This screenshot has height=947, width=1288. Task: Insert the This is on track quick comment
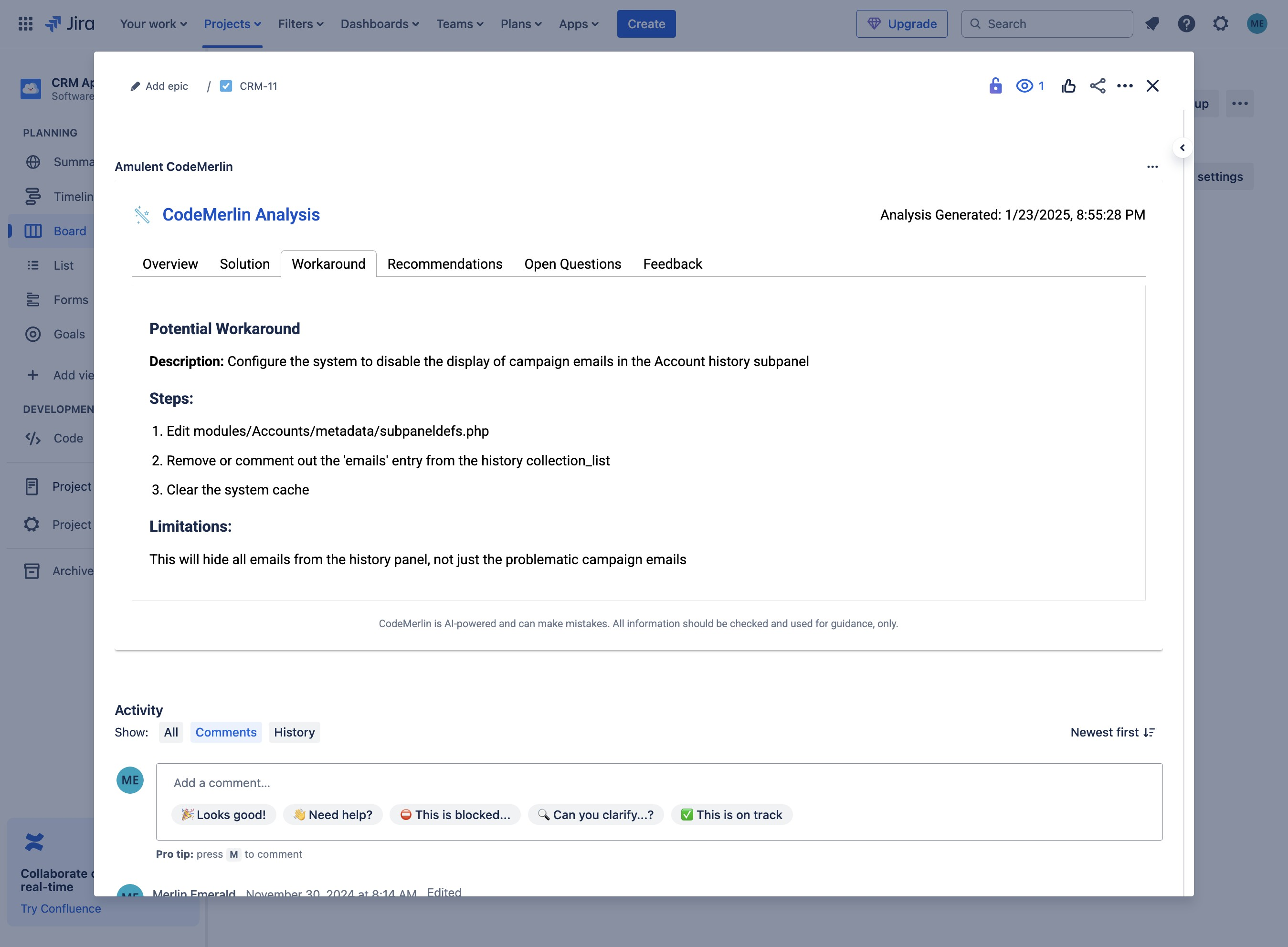[x=732, y=815]
